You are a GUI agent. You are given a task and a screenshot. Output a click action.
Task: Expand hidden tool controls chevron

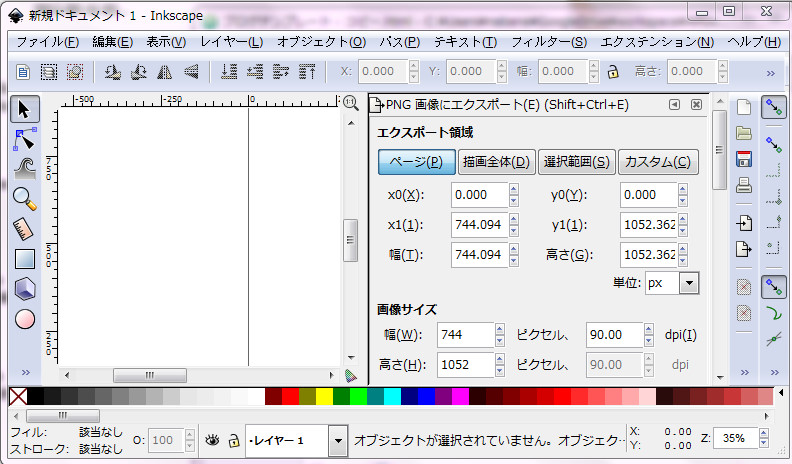[770, 73]
